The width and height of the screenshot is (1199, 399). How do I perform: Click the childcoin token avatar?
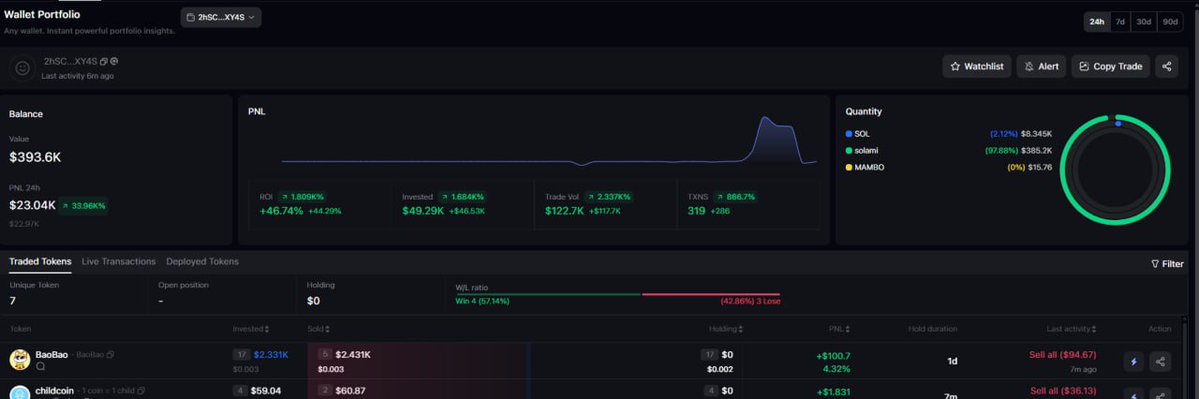point(20,392)
